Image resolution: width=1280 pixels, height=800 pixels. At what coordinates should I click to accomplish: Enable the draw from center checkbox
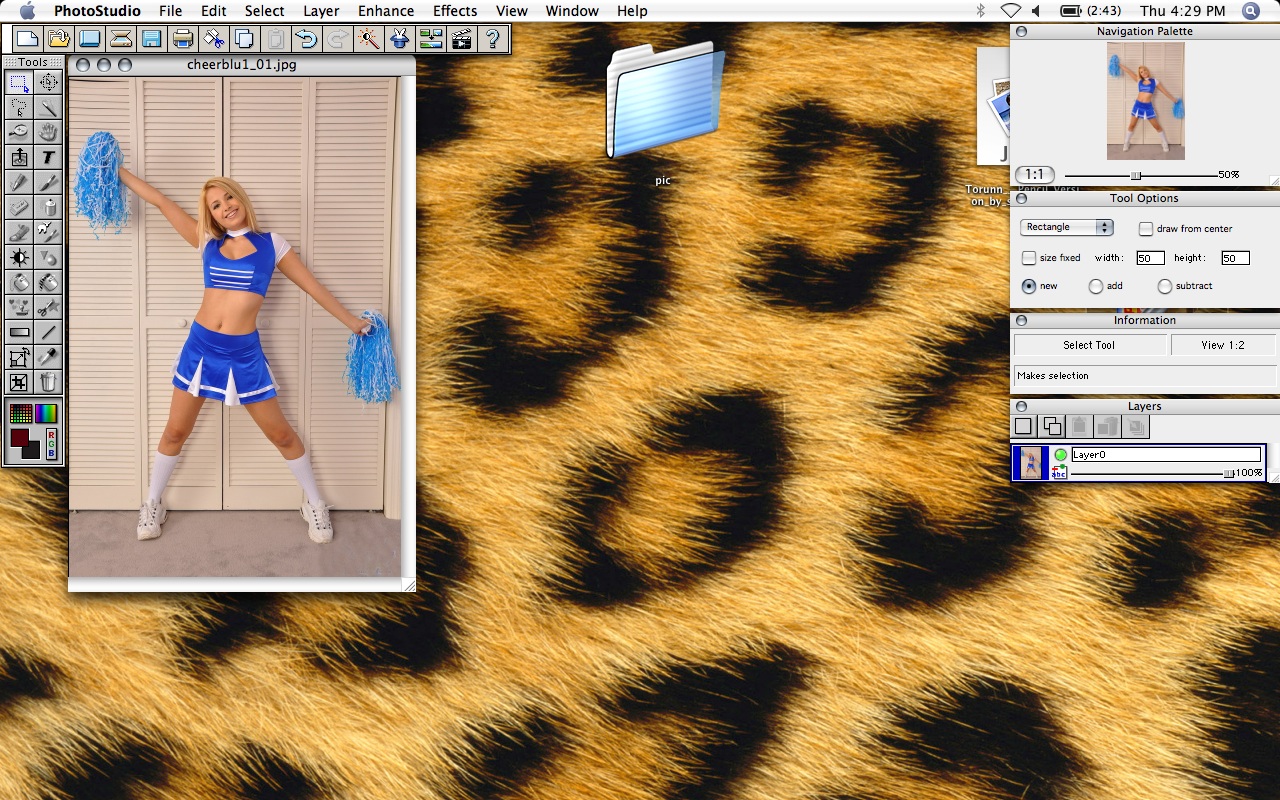pyautogui.click(x=1146, y=229)
